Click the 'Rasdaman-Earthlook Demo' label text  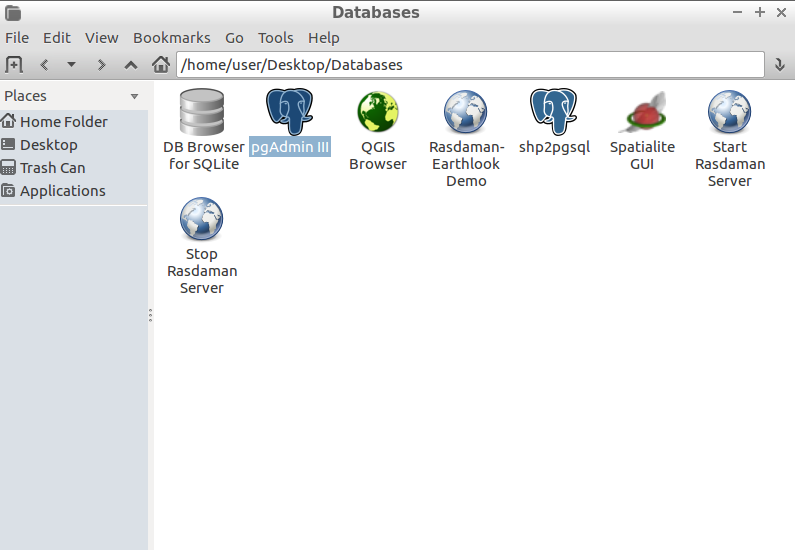tap(466, 164)
